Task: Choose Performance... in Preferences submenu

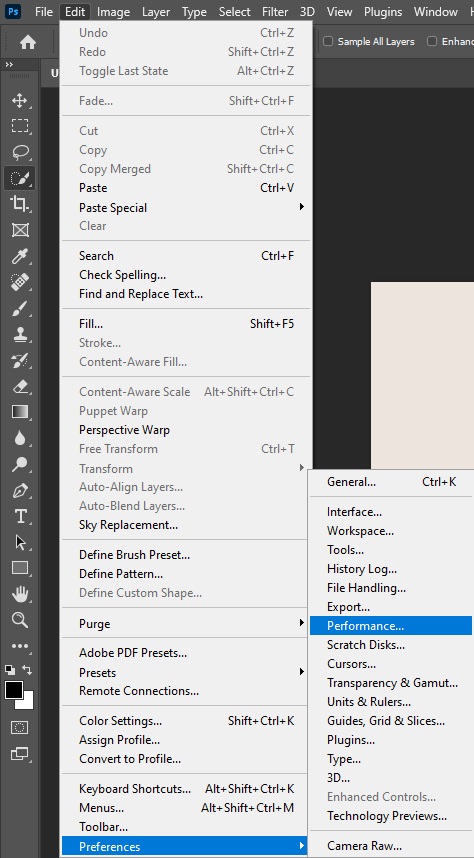Action: point(391,625)
